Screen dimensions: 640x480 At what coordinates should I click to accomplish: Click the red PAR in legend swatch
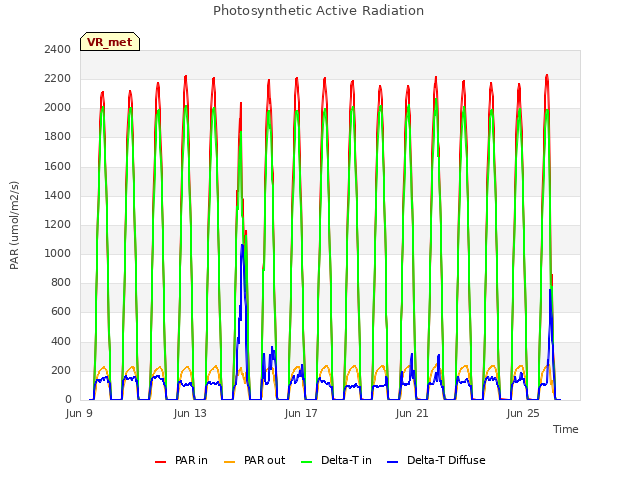click(160, 462)
